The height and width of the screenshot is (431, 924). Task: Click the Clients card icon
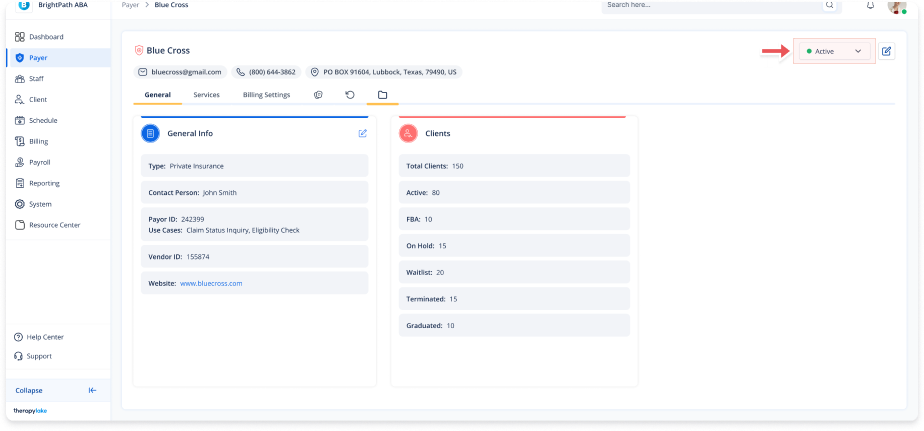tap(408, 133)
